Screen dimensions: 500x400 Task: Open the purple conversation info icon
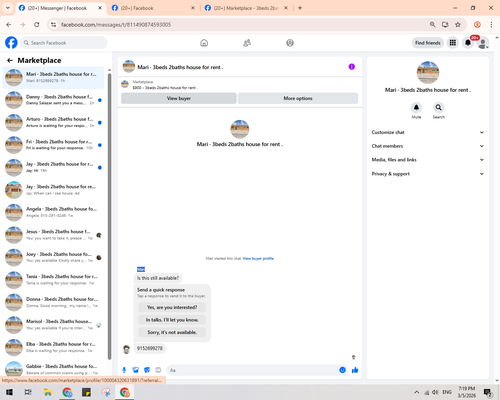pos(352,67)
